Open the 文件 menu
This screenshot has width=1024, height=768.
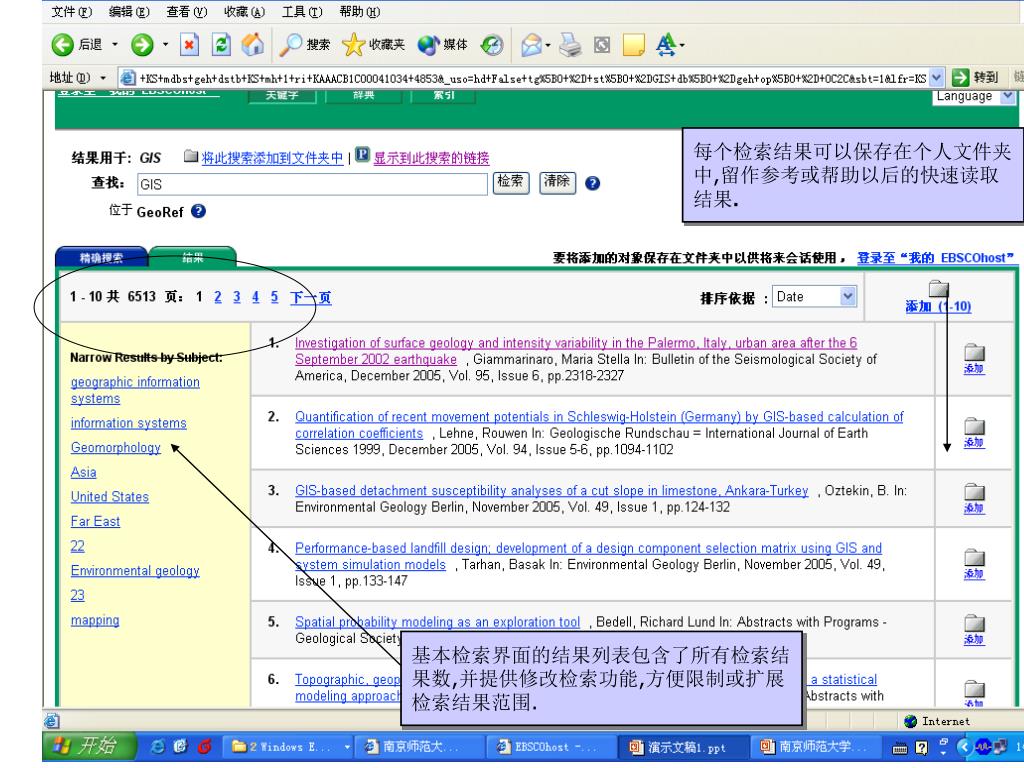71,12
